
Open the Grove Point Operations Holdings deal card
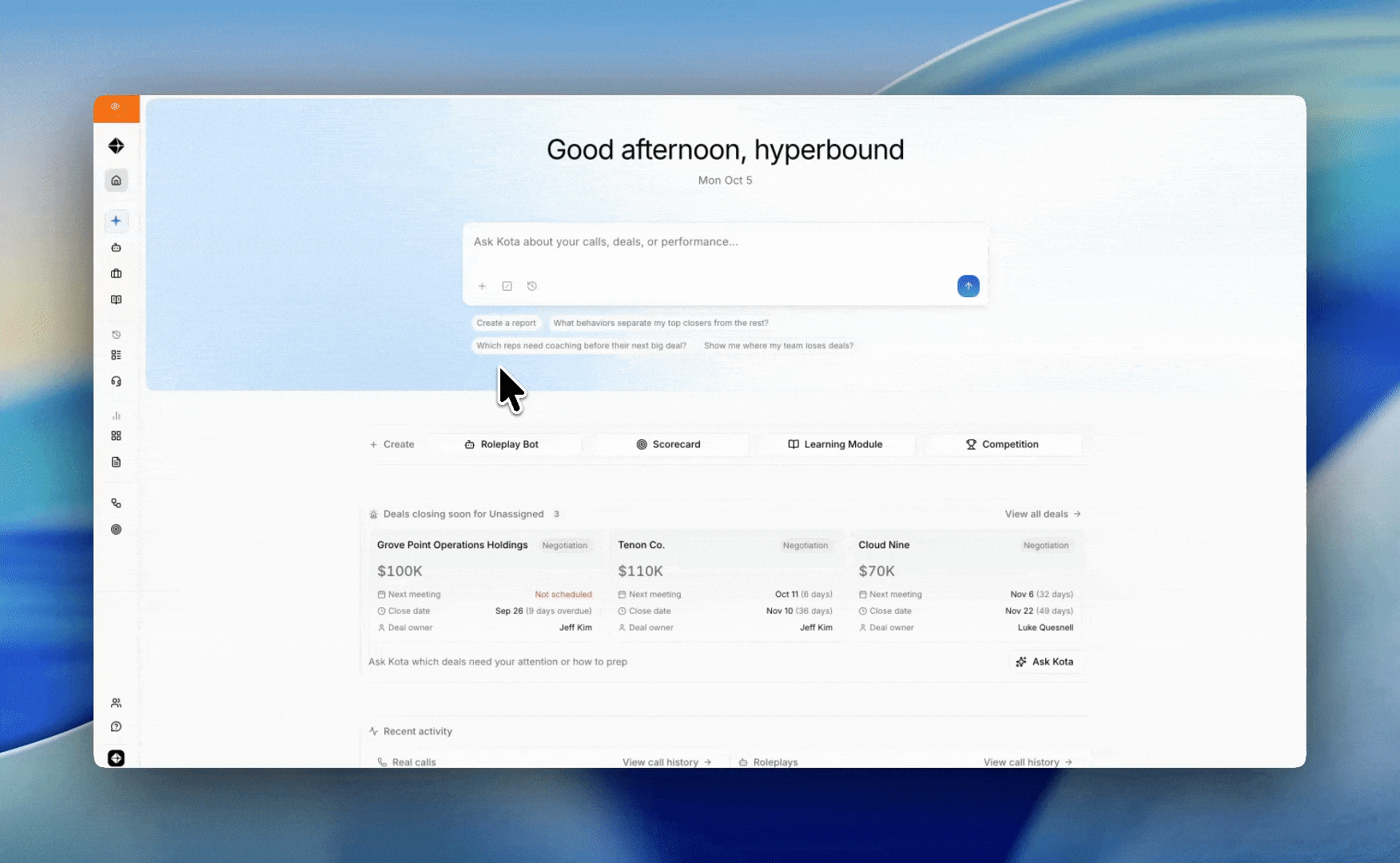(x=485, y=587)
